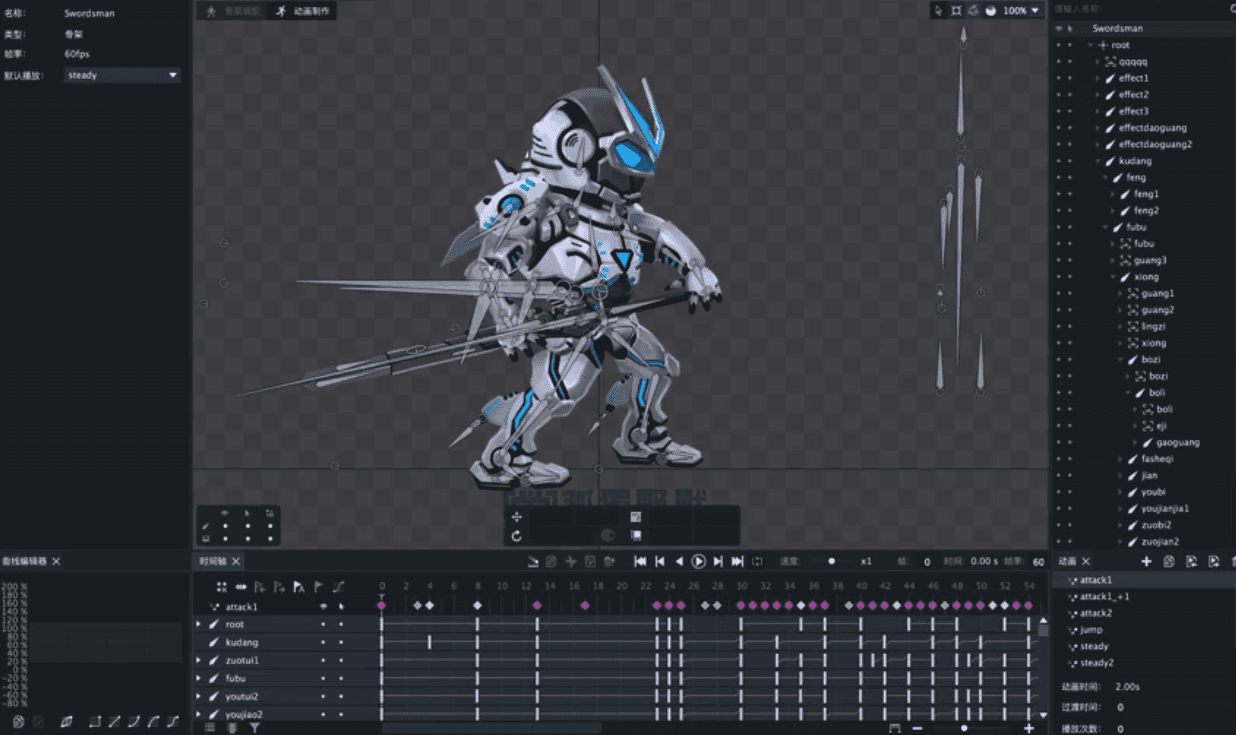The image size is (1236, 735).
Task: Click the curve tween icon in timeline toolbar
Action: pos(338,587)
